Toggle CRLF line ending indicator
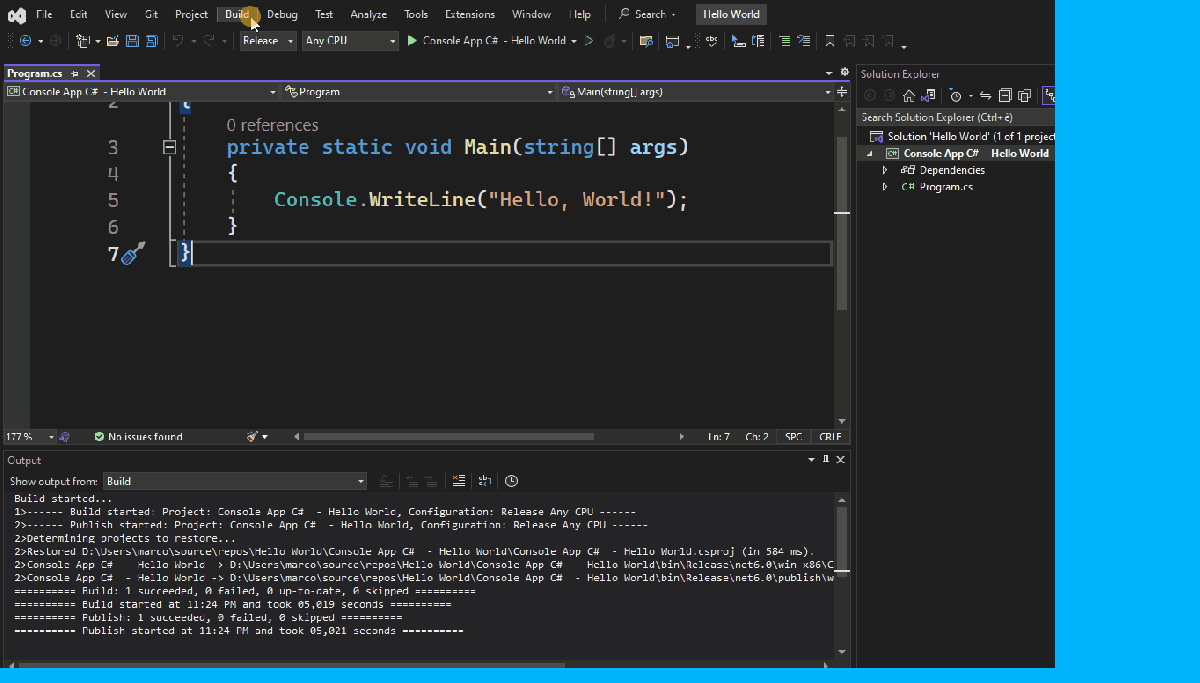Image resolution: width=1200 pixels, height=683 pixels. point(830,437)
